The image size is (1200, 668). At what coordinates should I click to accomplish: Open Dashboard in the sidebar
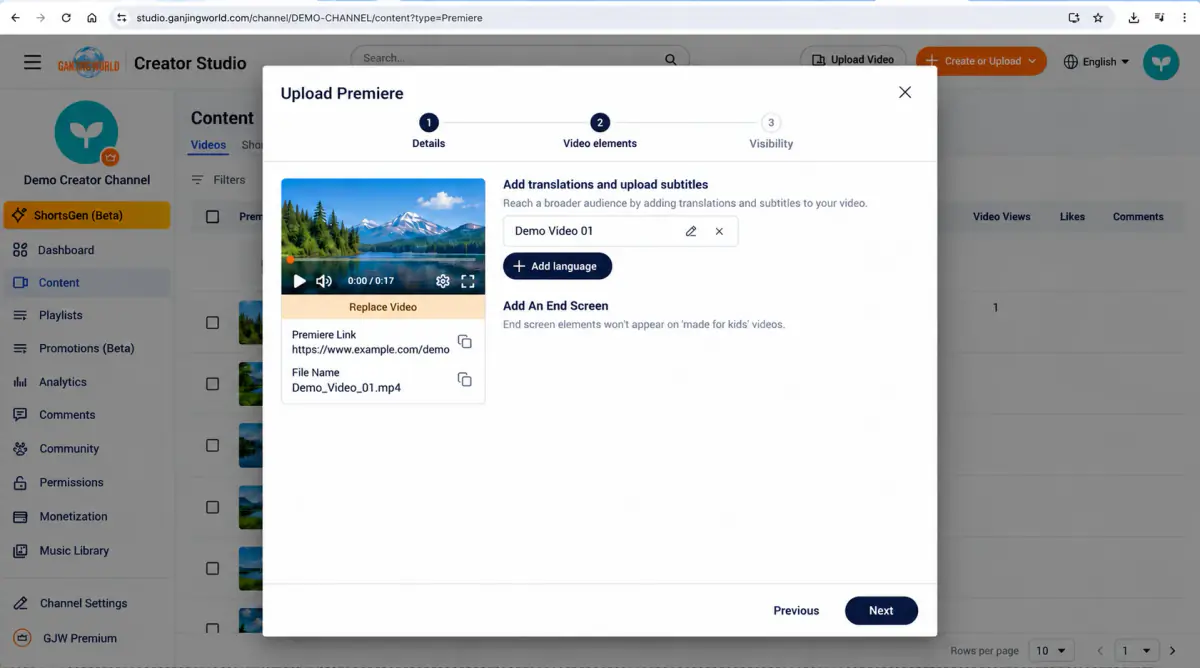[85, 250]
